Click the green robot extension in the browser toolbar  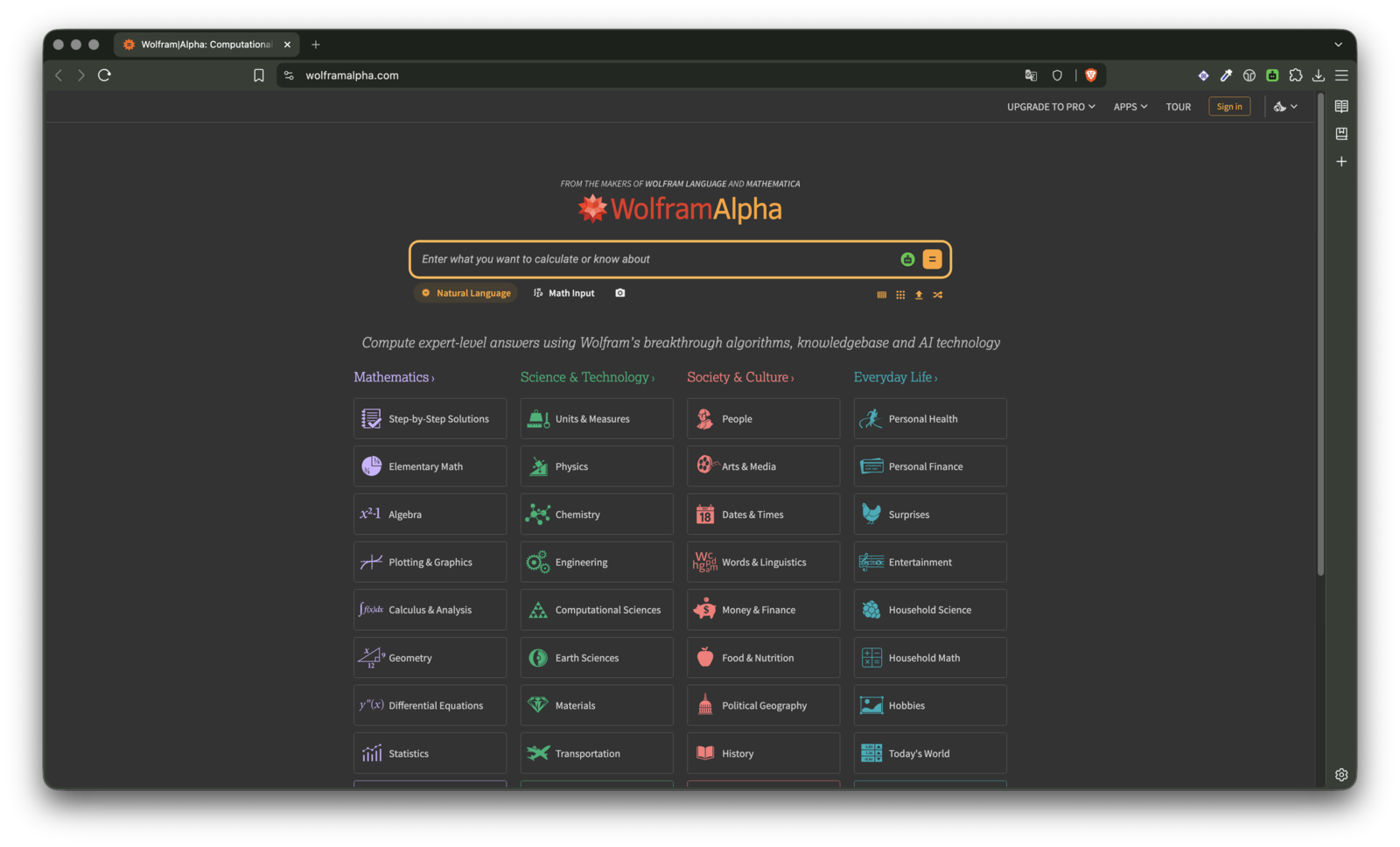[1272, 75]
